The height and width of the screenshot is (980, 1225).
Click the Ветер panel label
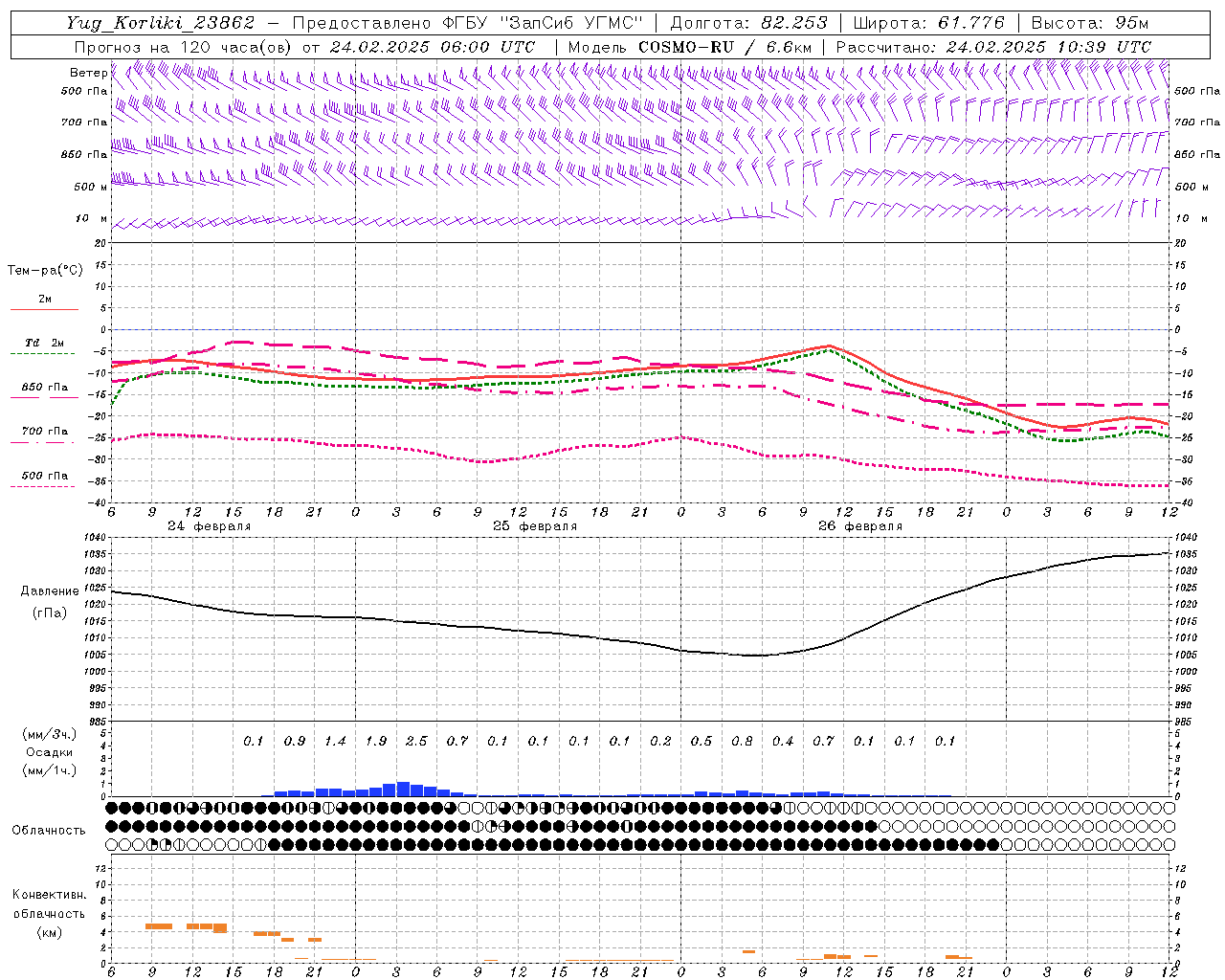88,73
